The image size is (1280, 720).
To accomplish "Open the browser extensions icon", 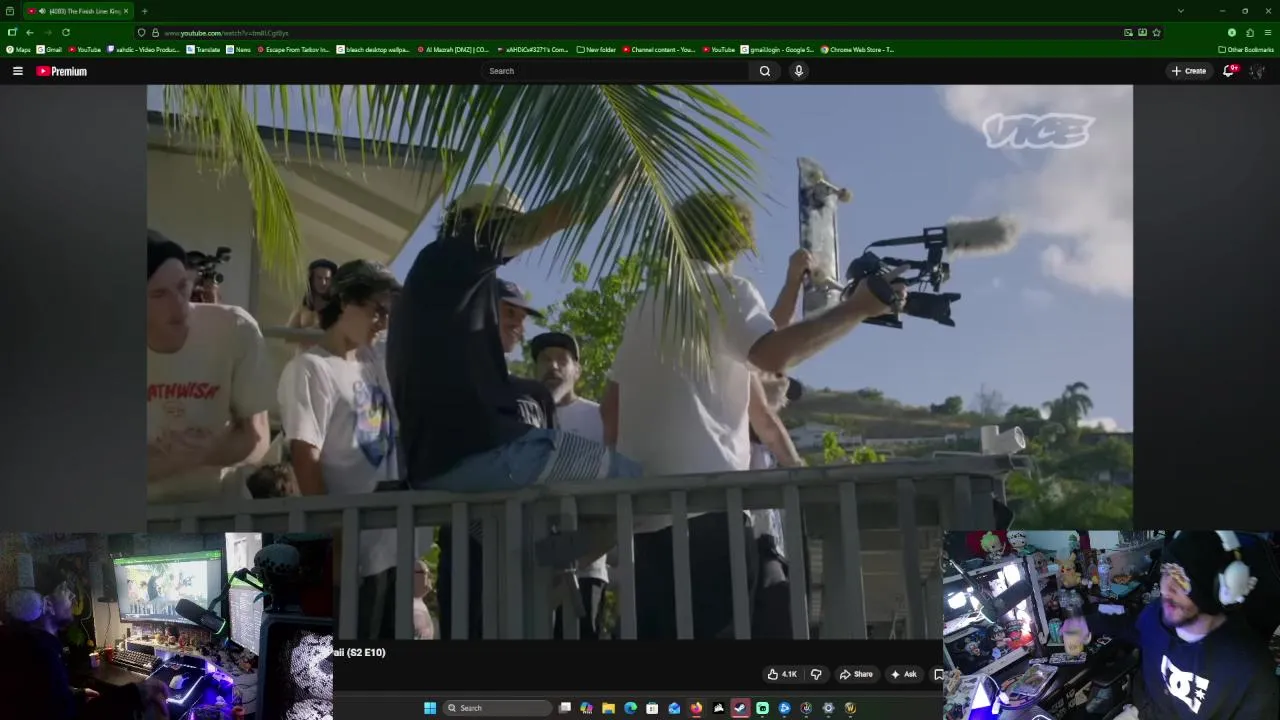I will click(1250, 32).
